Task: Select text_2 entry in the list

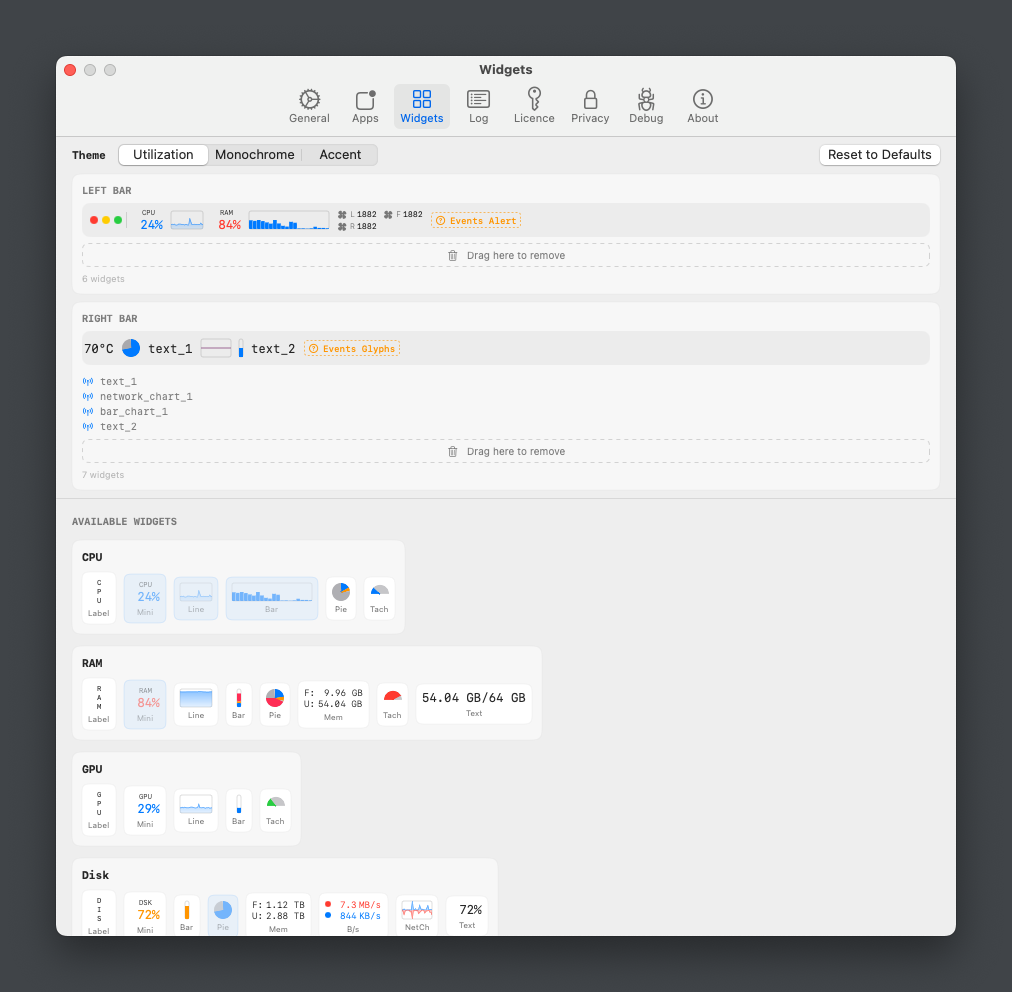Action: 110,426
